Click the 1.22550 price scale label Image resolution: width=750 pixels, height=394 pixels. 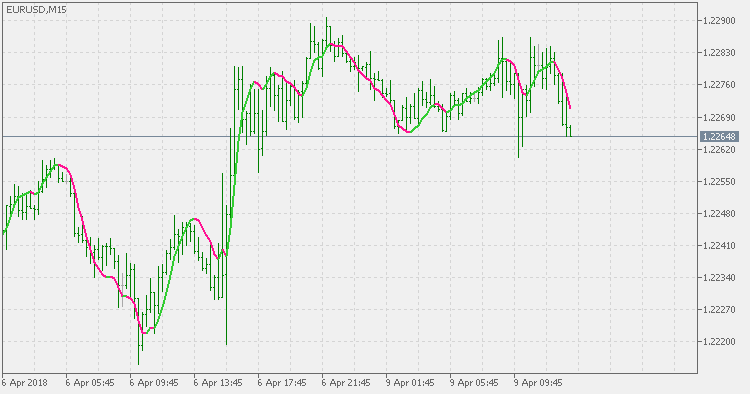coord(719,182)
